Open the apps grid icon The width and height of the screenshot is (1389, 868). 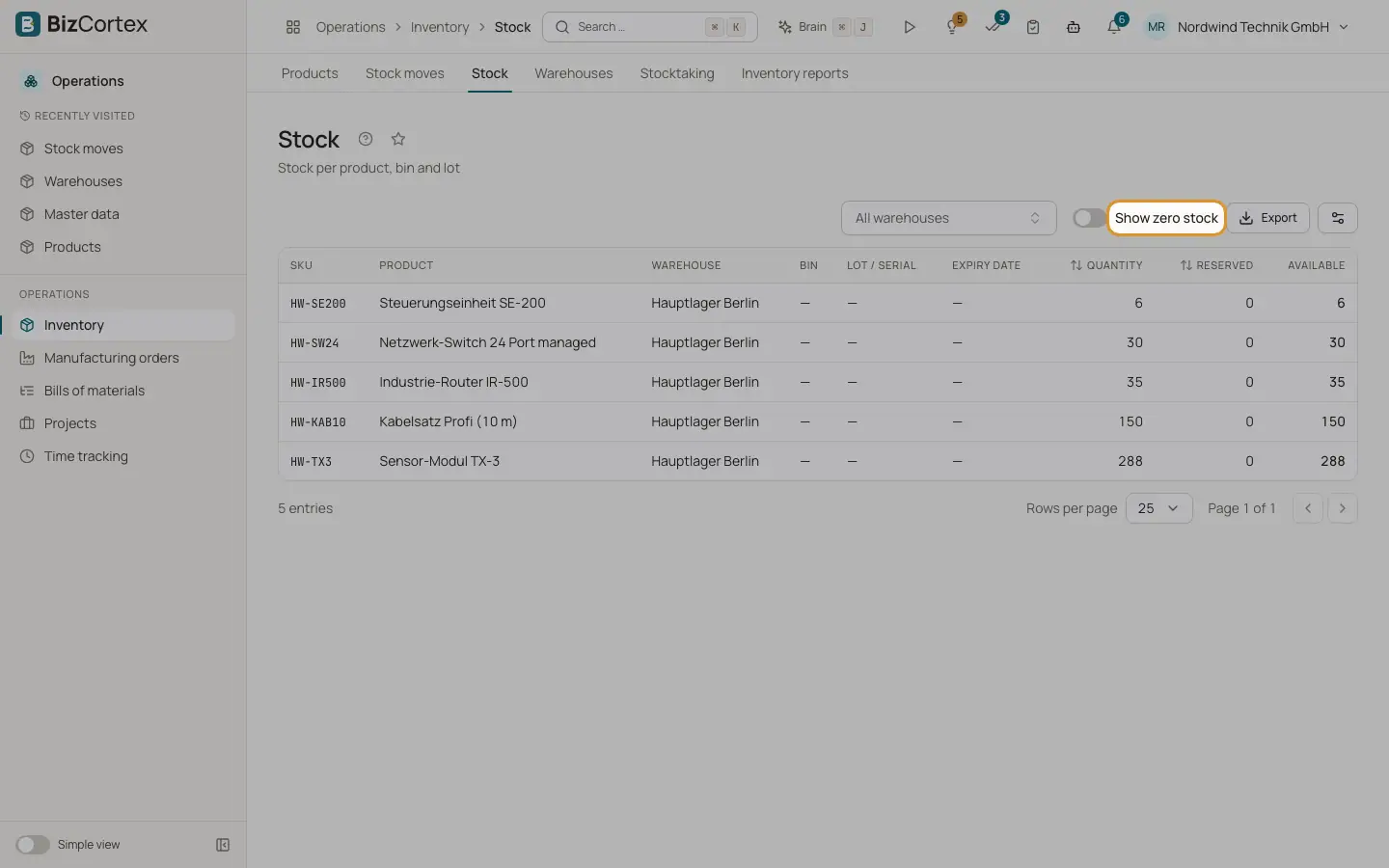point(293,27)
